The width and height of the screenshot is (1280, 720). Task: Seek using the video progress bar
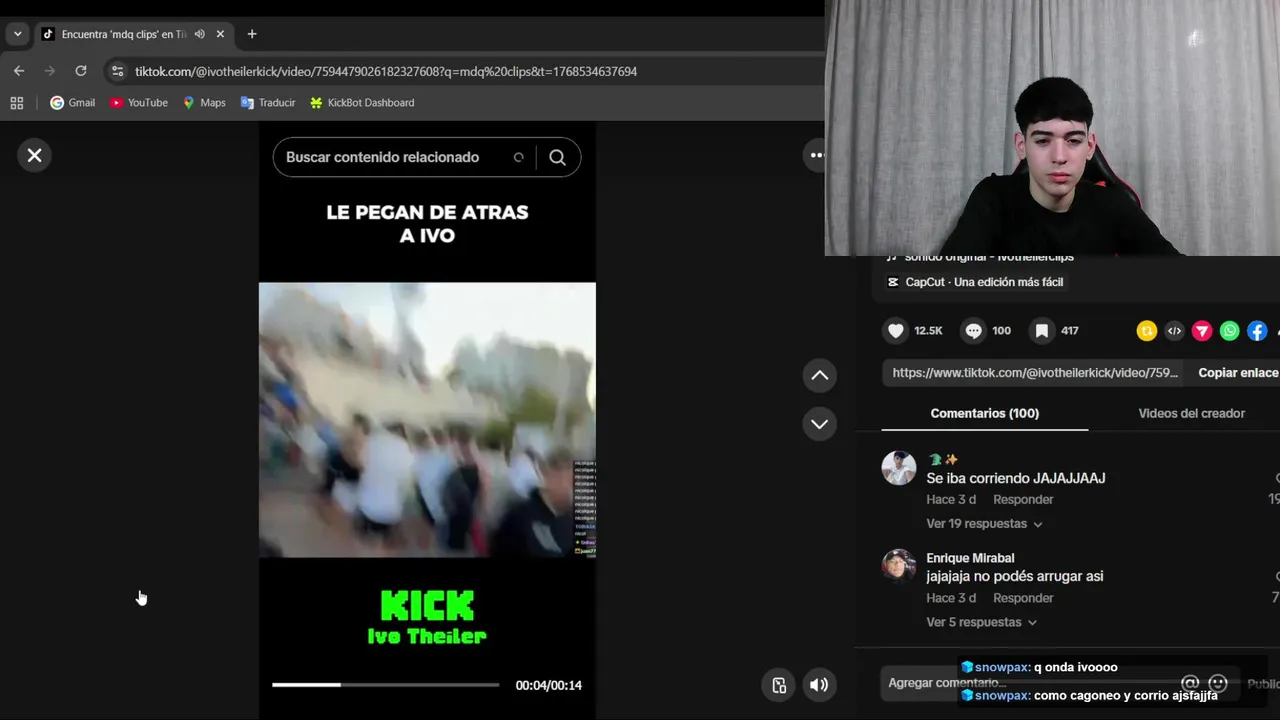tap(385, 685)
